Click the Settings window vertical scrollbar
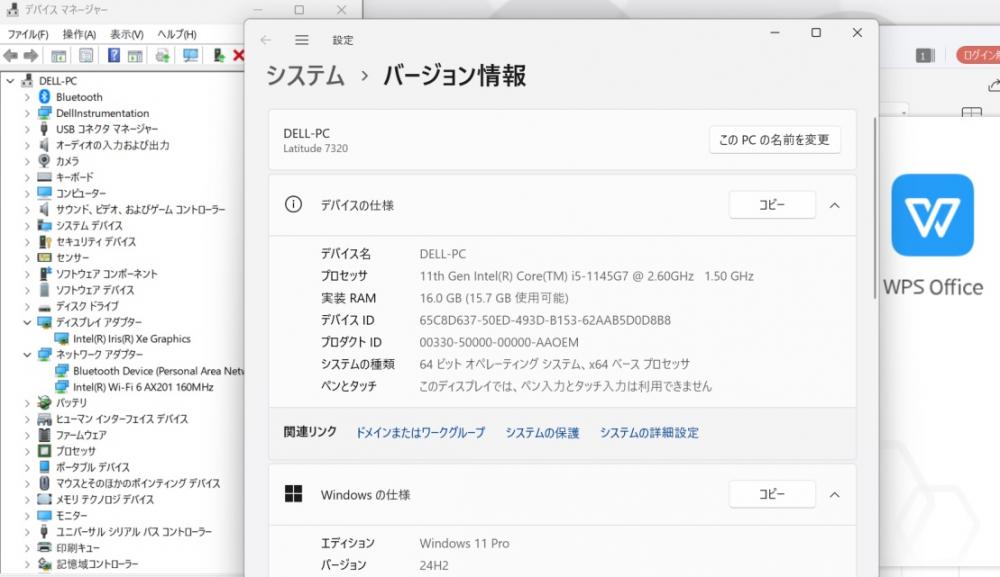 click(x=875, y=208)
